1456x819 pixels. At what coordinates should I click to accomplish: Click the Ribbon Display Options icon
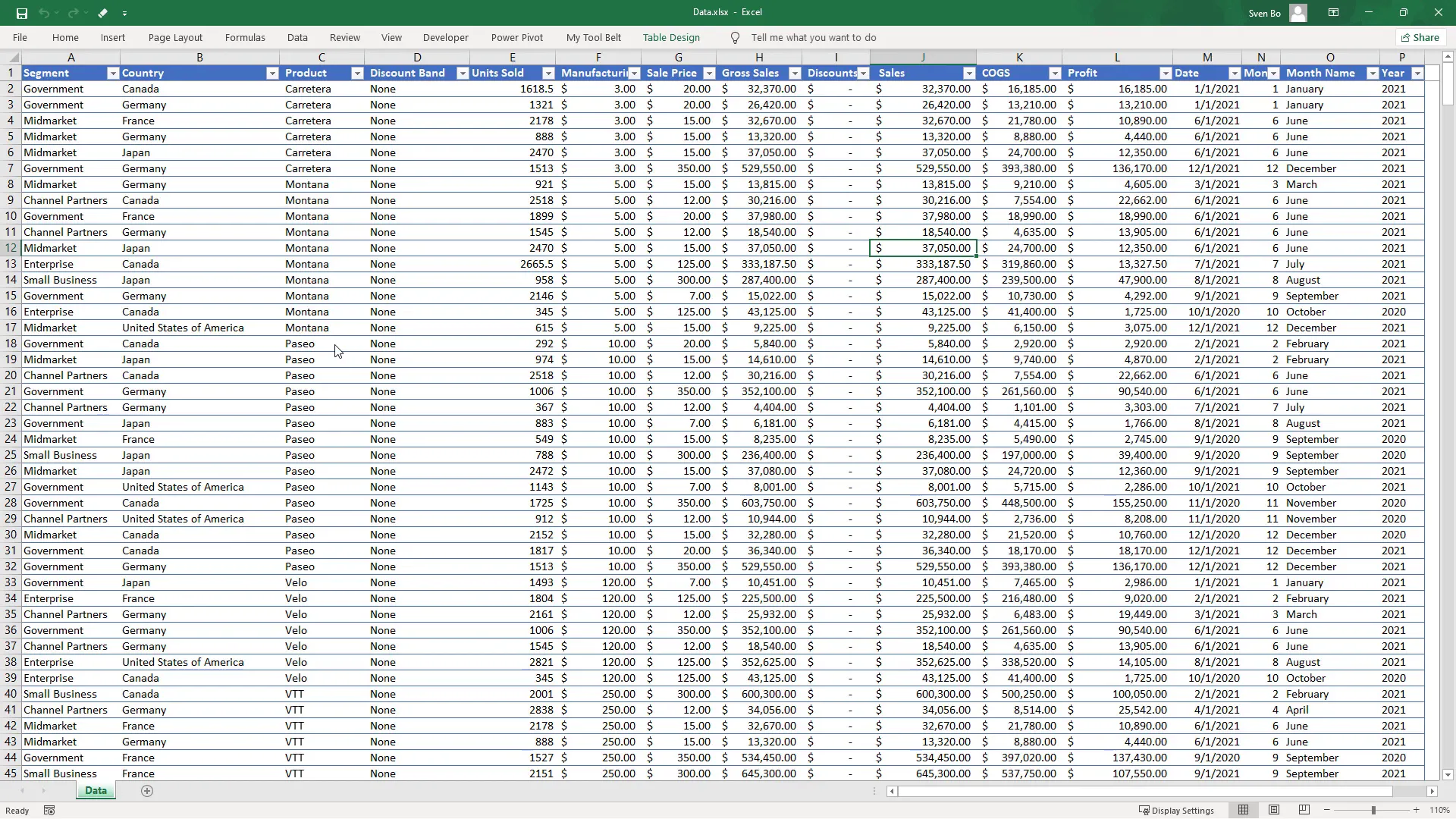1333,13
